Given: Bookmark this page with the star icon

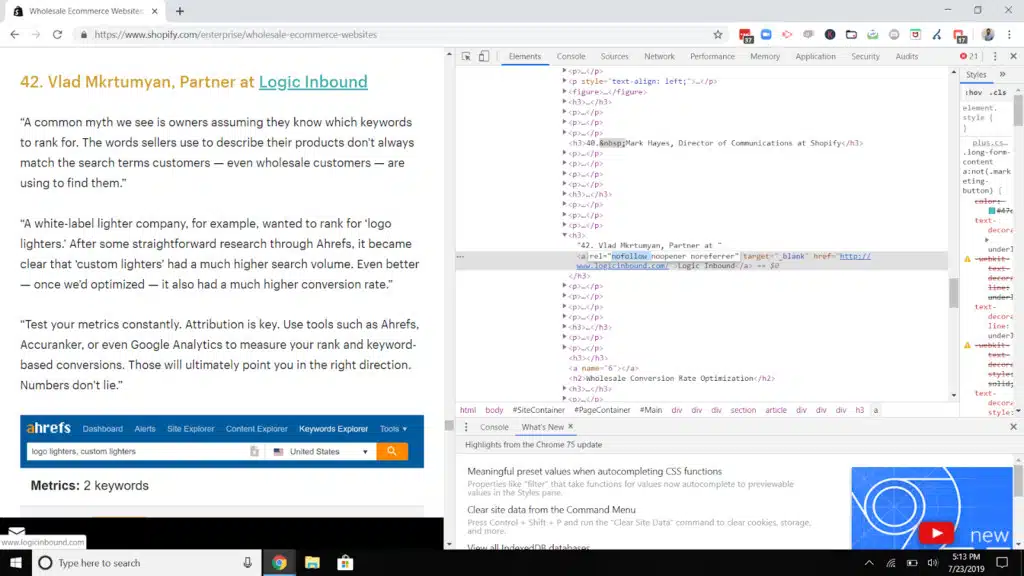Looking at the screenshot, I should (x=717, y=34).
